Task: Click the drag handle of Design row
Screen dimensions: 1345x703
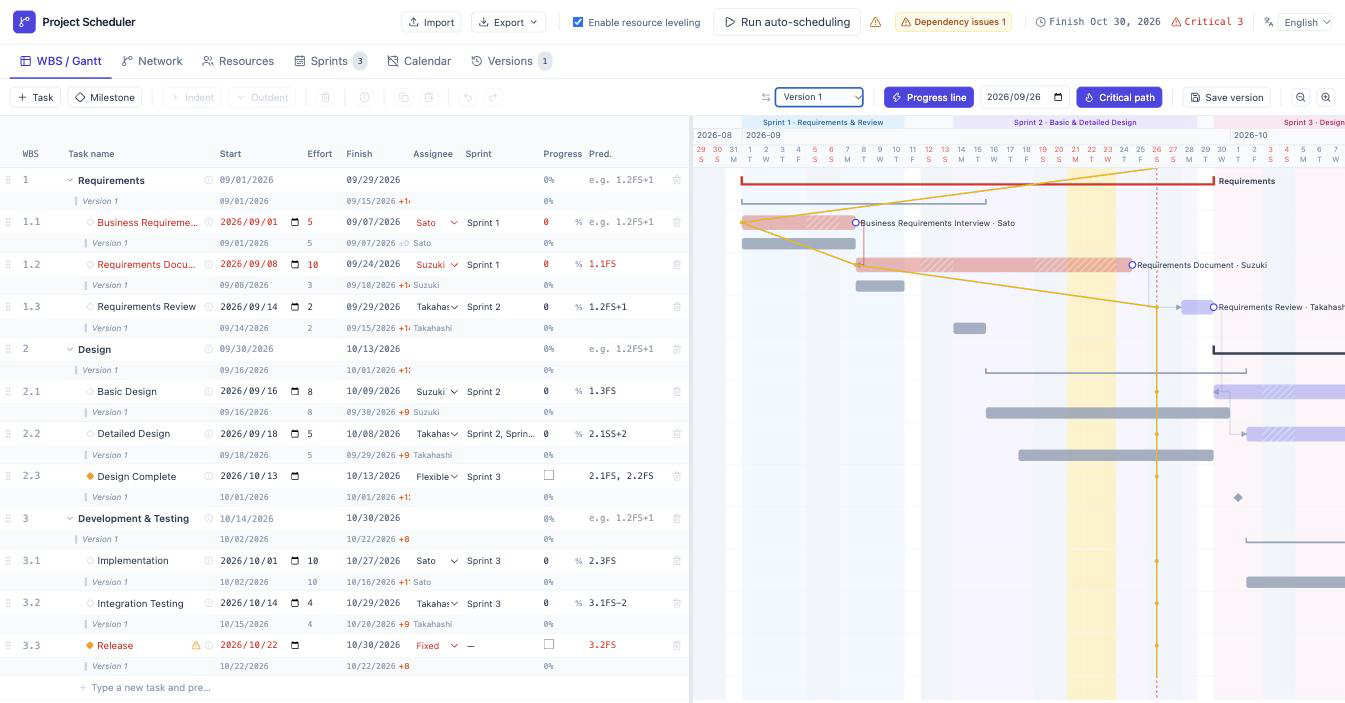Action: [x=9, y=349]
